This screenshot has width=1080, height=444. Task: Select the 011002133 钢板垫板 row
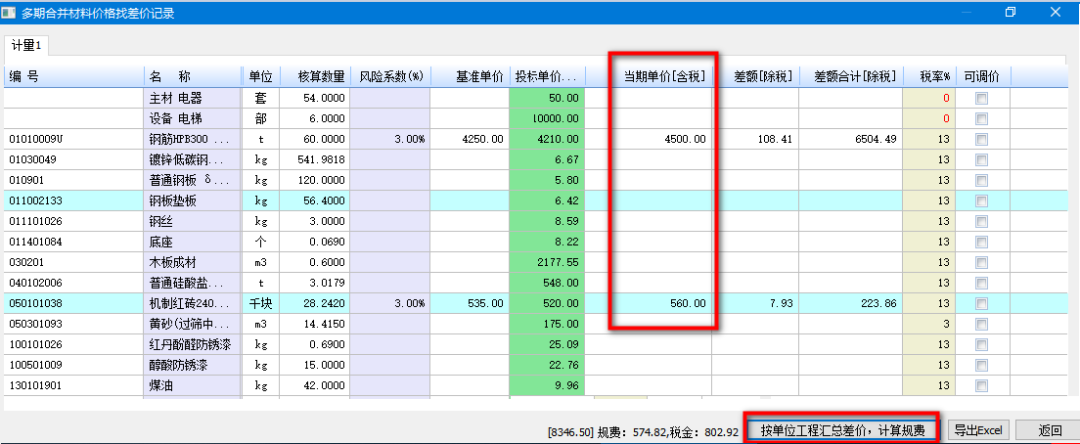point(72,201)
